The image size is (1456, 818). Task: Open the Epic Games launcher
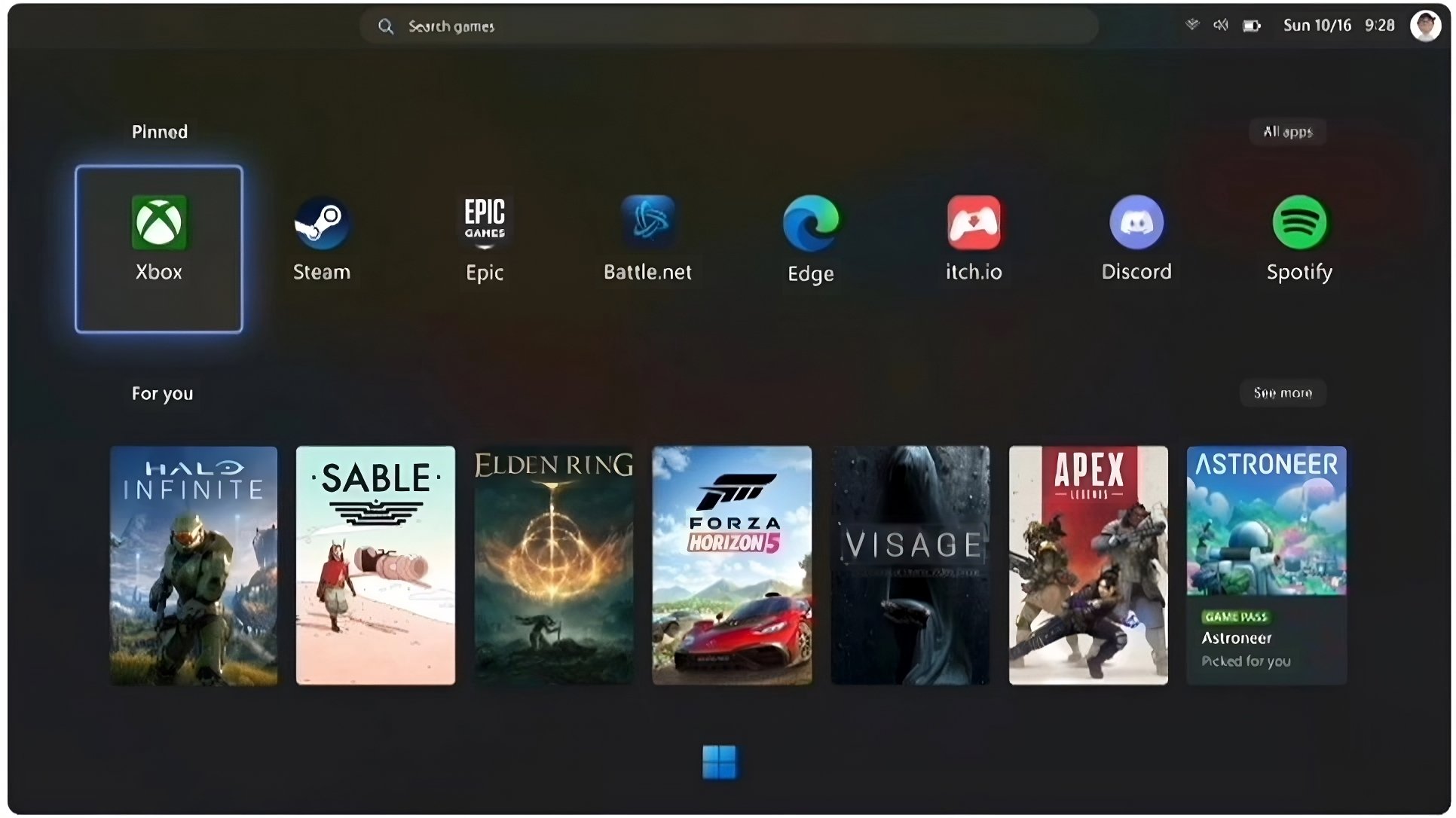[485, 240]
